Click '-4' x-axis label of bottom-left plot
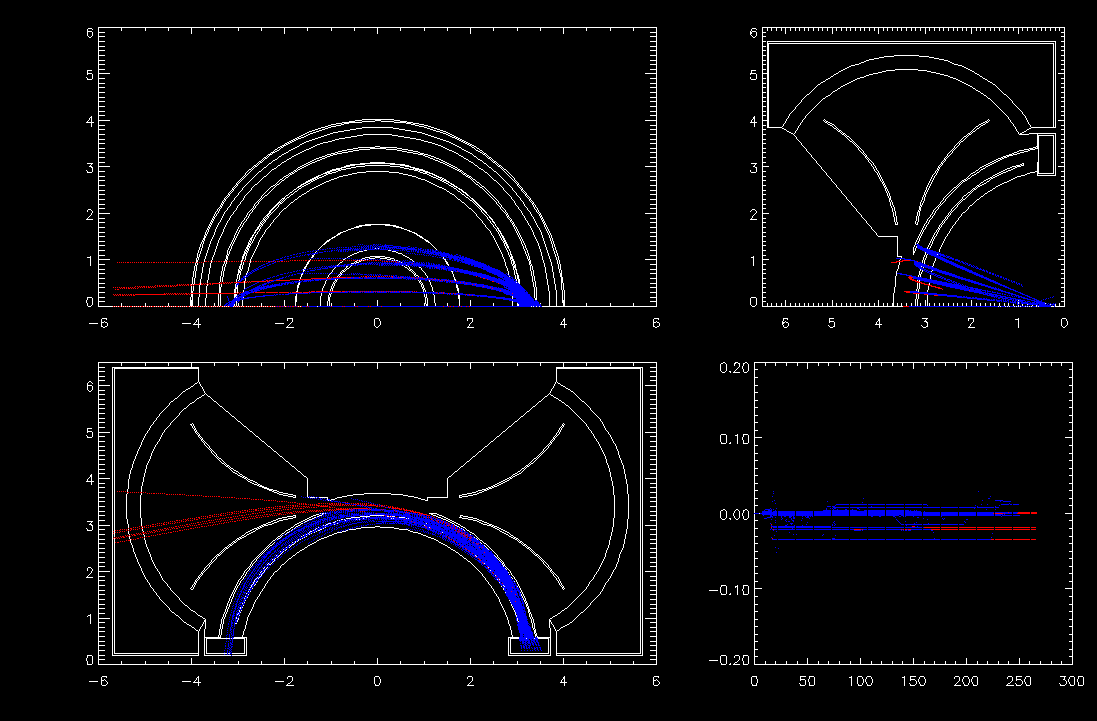This screenshot has height=721, width=1097. pos(192,681)
